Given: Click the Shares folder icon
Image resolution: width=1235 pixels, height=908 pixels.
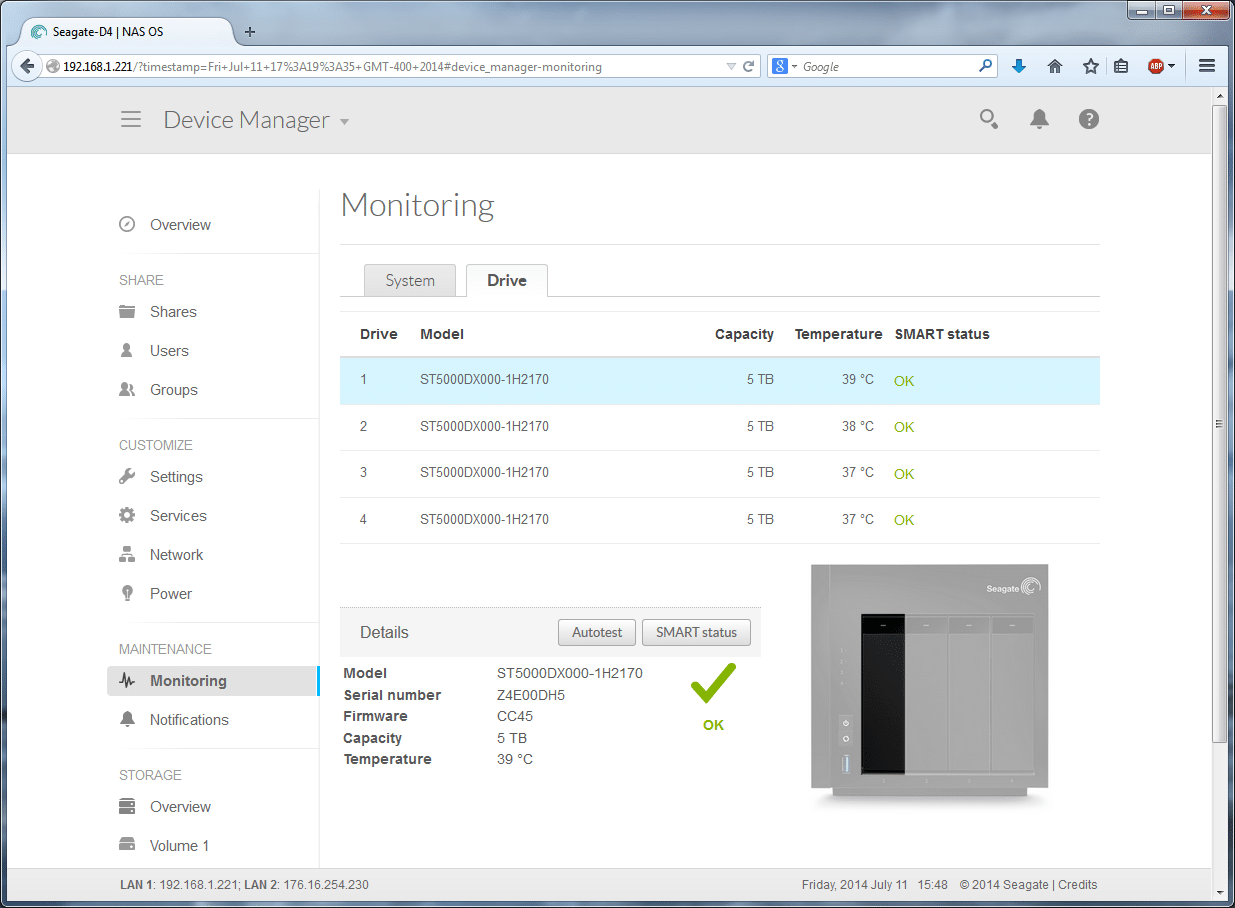Looking at the screenshot, I should [x=127, y=312].
